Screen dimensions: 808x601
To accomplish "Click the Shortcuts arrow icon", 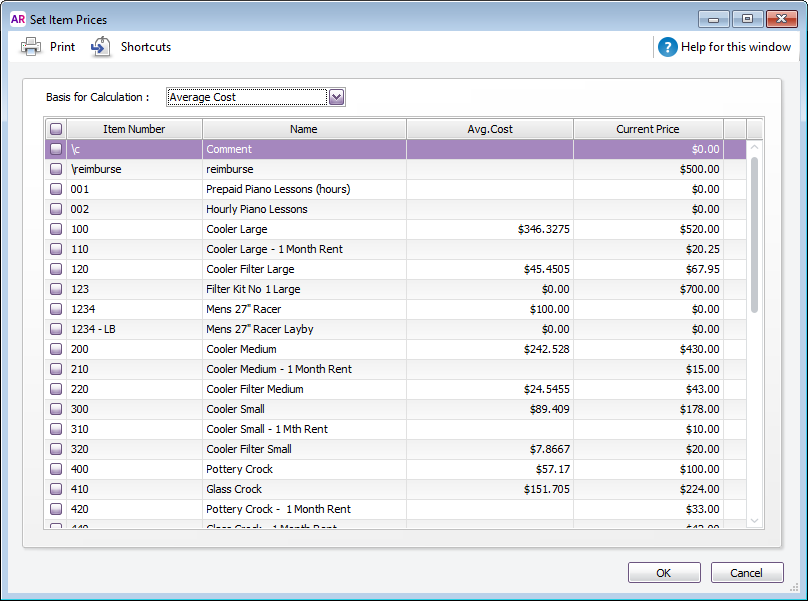I will [x=101, y=47].
